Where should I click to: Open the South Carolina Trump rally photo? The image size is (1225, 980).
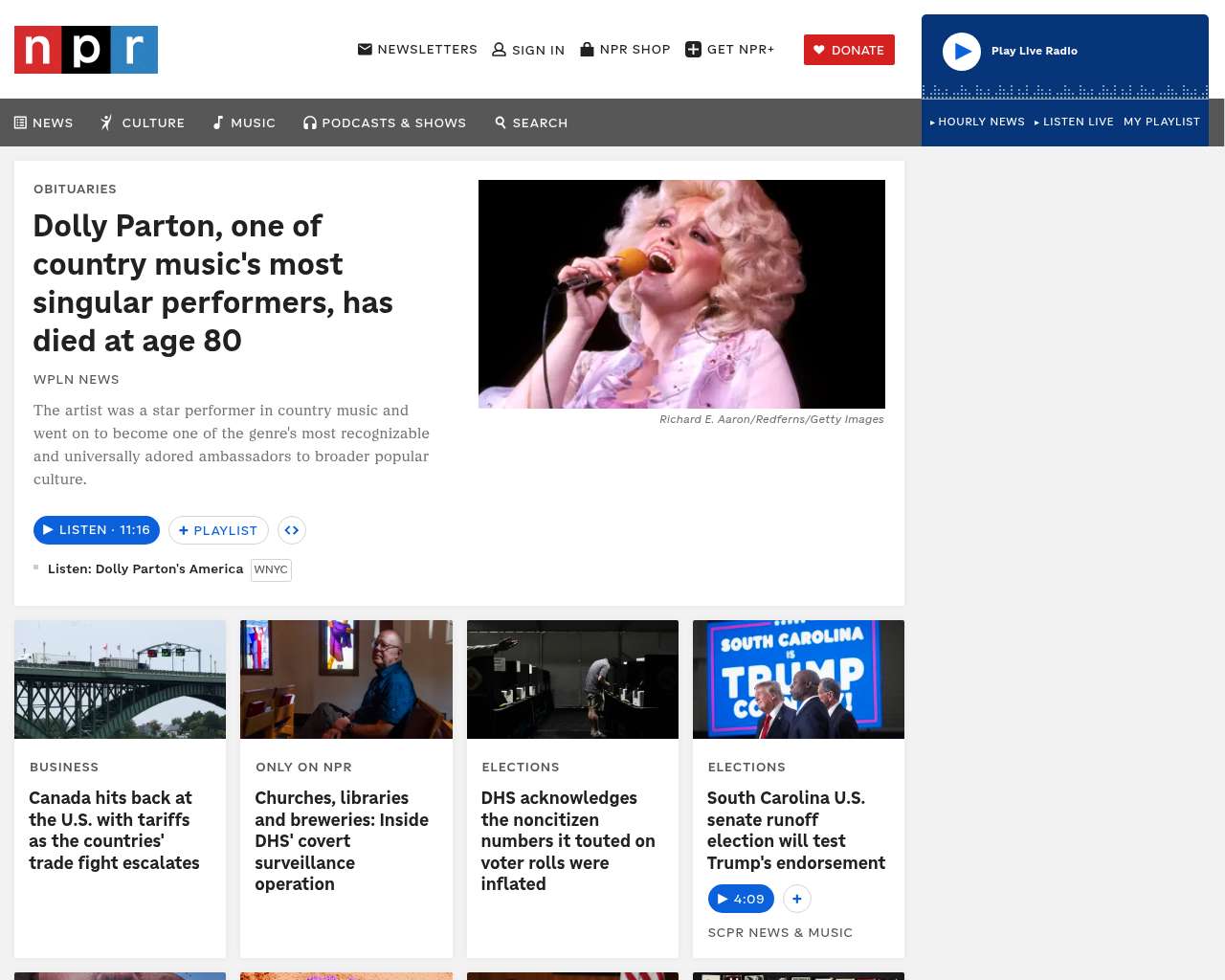(x=798, y=679)
